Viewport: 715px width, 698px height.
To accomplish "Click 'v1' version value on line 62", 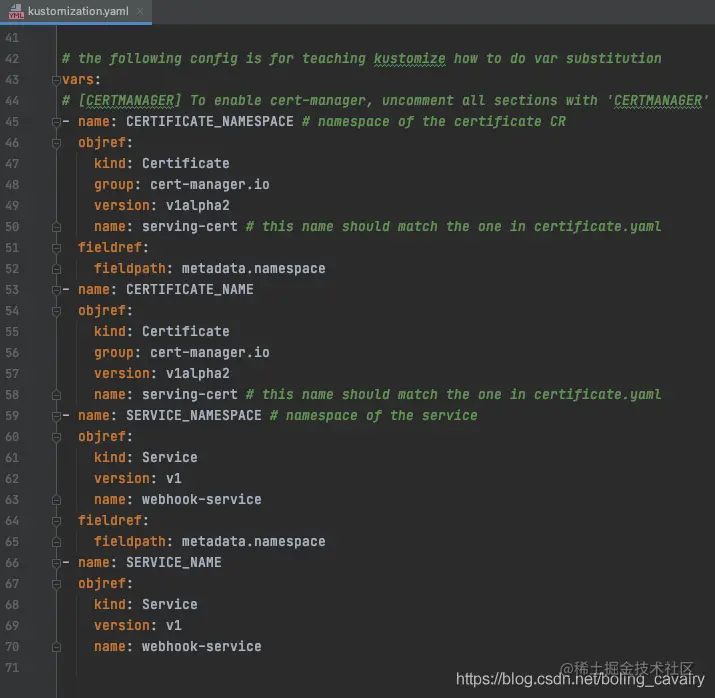I will coord(174,479).
